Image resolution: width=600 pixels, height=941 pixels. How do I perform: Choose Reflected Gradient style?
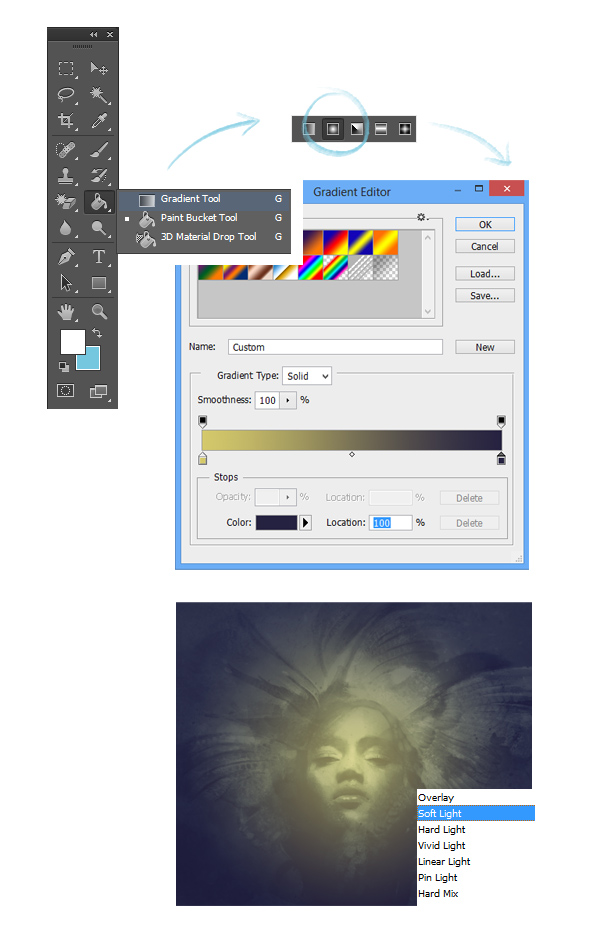click(381, 129)
